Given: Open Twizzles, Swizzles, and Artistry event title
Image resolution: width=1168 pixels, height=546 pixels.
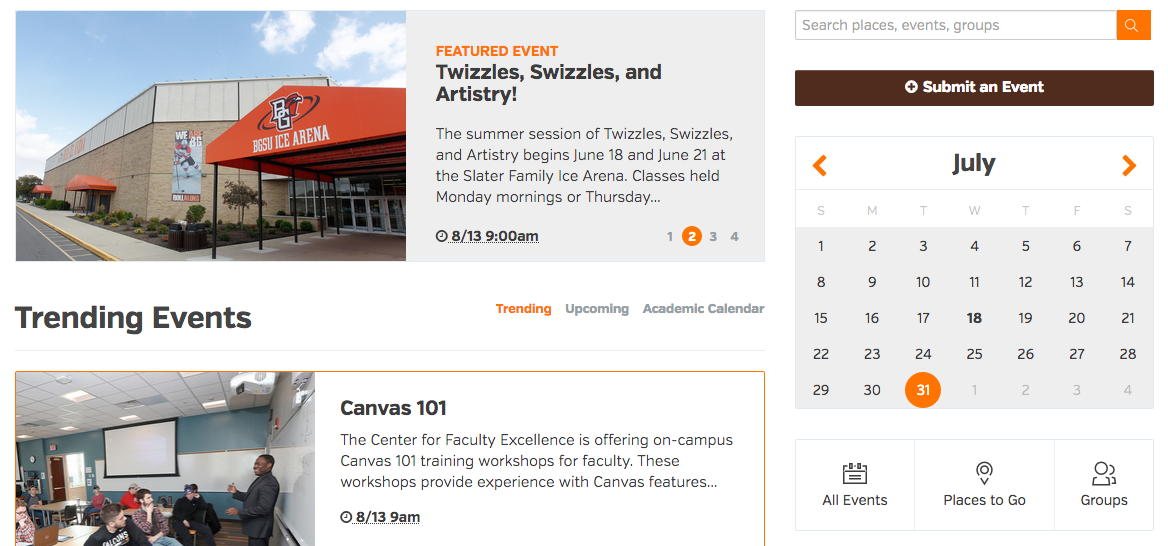Looking at the screenshot, I should (x=548, y=83).
